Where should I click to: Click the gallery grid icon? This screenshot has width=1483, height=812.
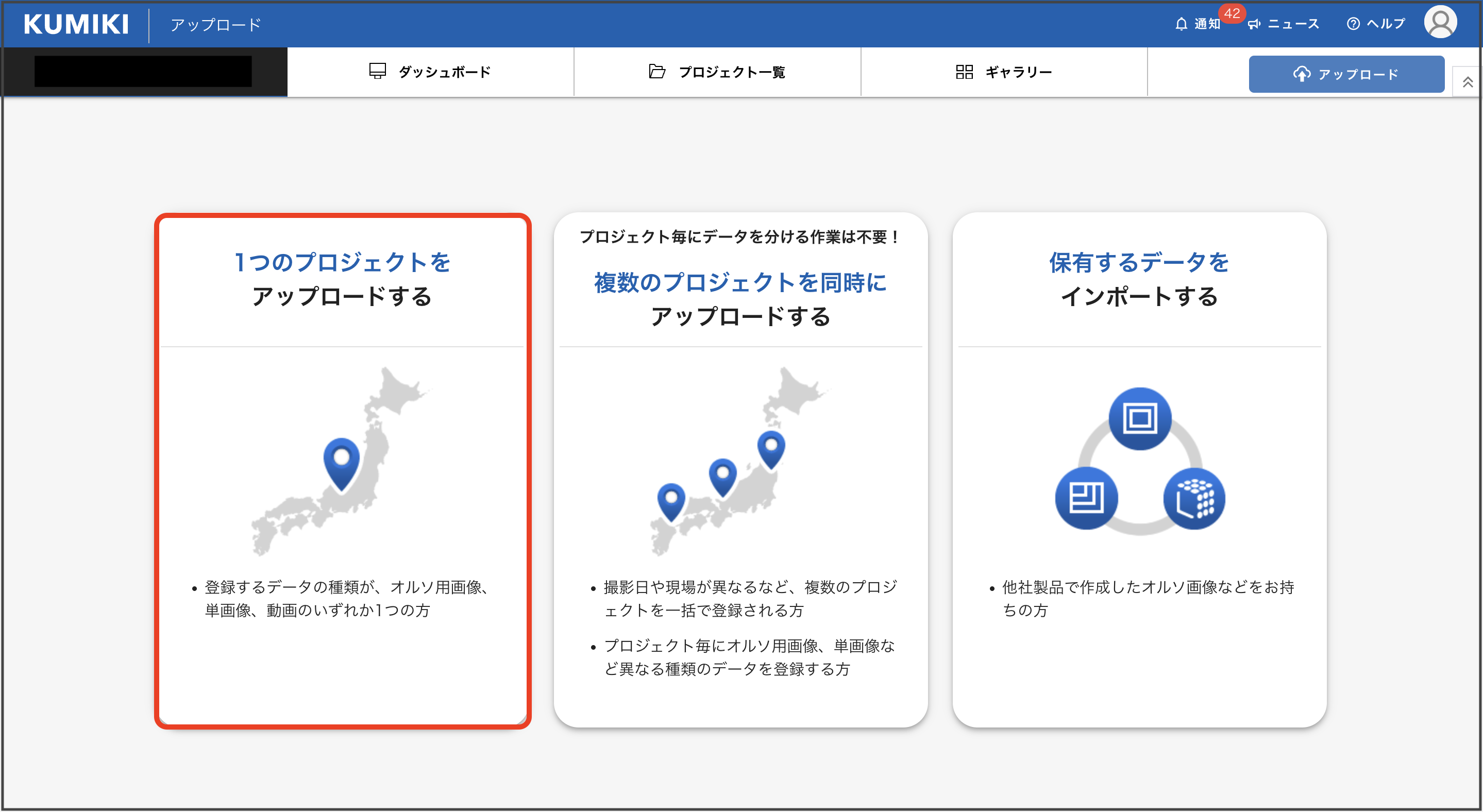pos(964,72)
